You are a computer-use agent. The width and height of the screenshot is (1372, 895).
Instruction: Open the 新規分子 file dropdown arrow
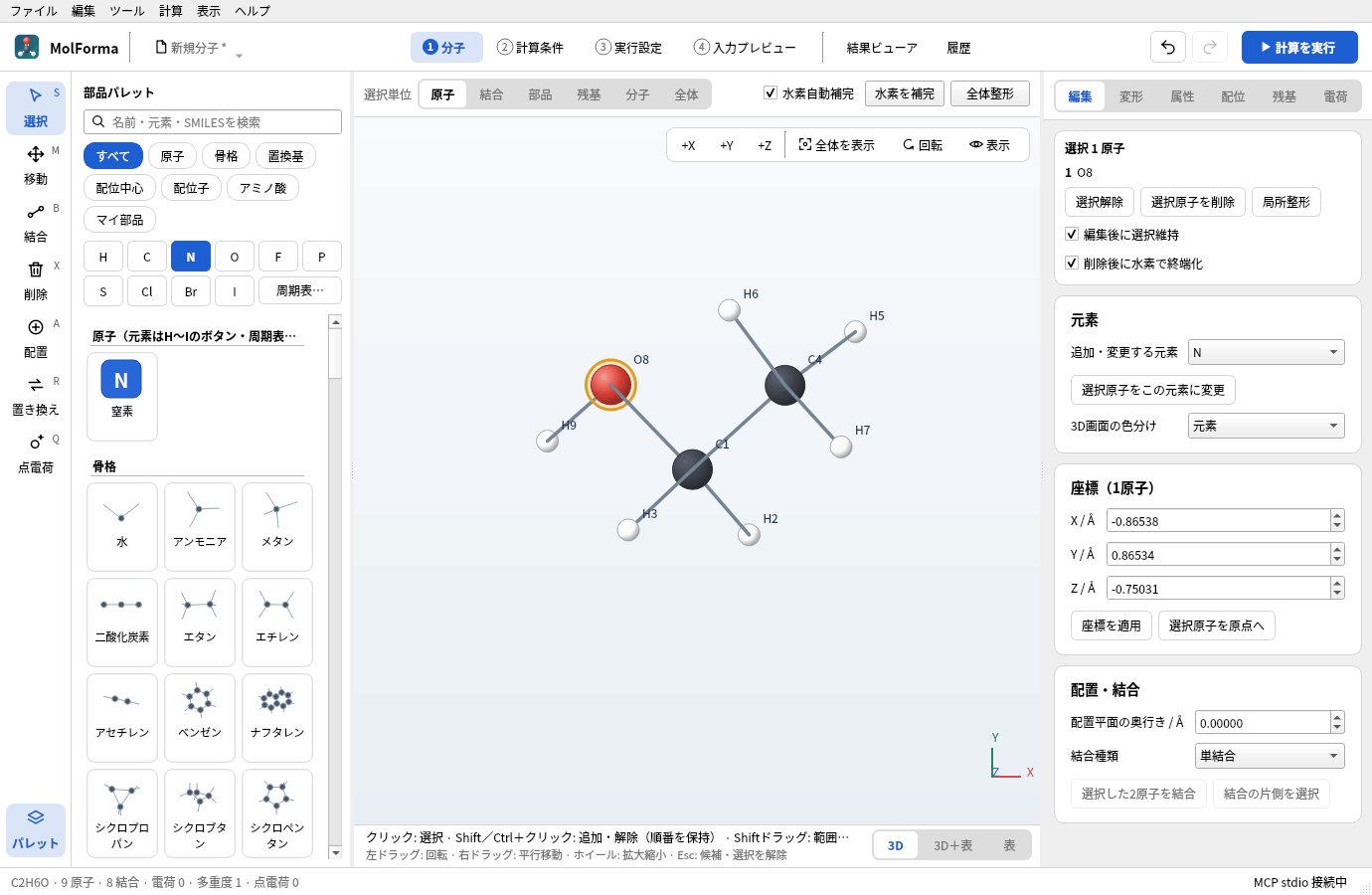(x=239, y=56)
